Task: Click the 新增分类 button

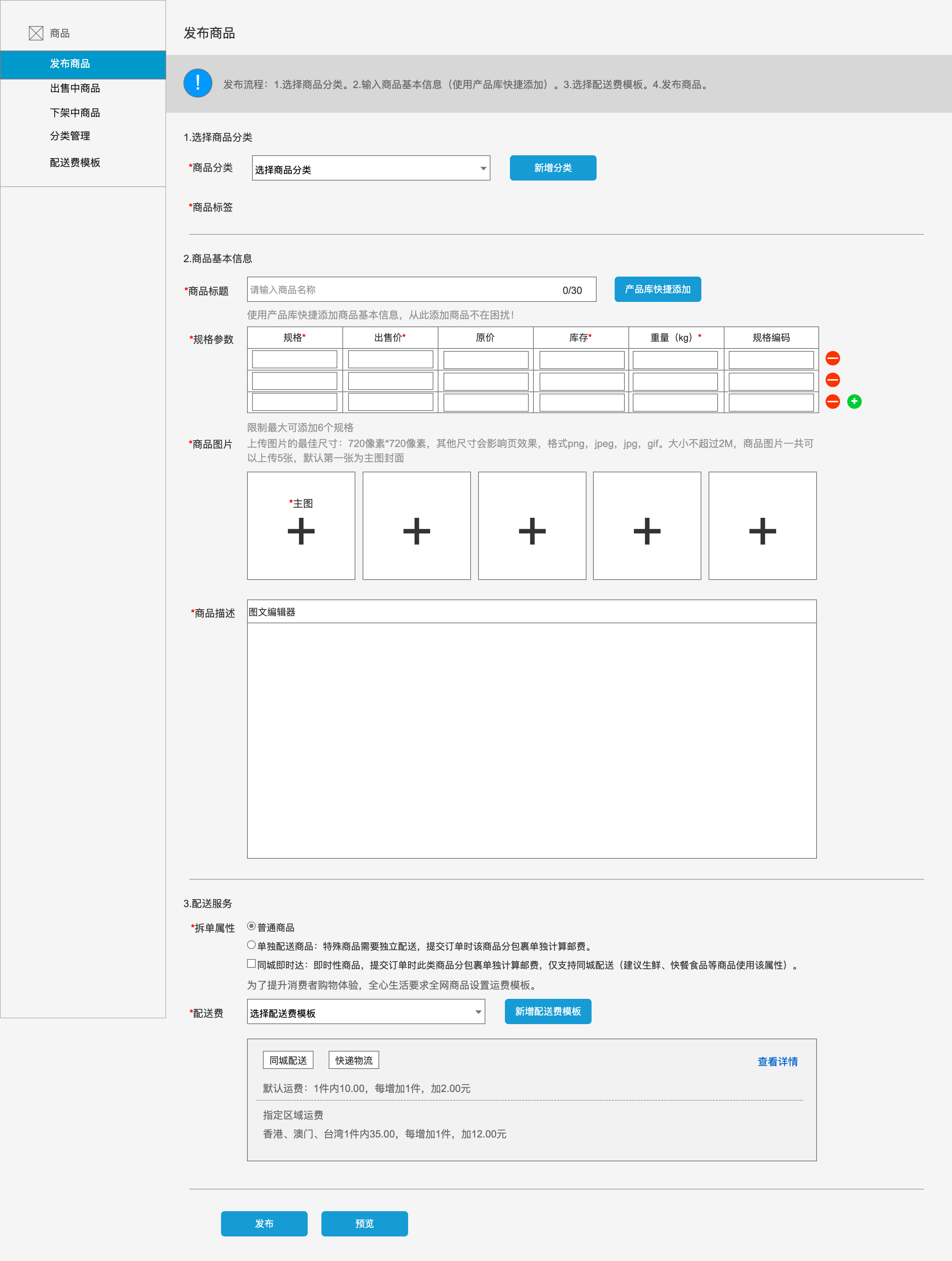Action: 553,168
